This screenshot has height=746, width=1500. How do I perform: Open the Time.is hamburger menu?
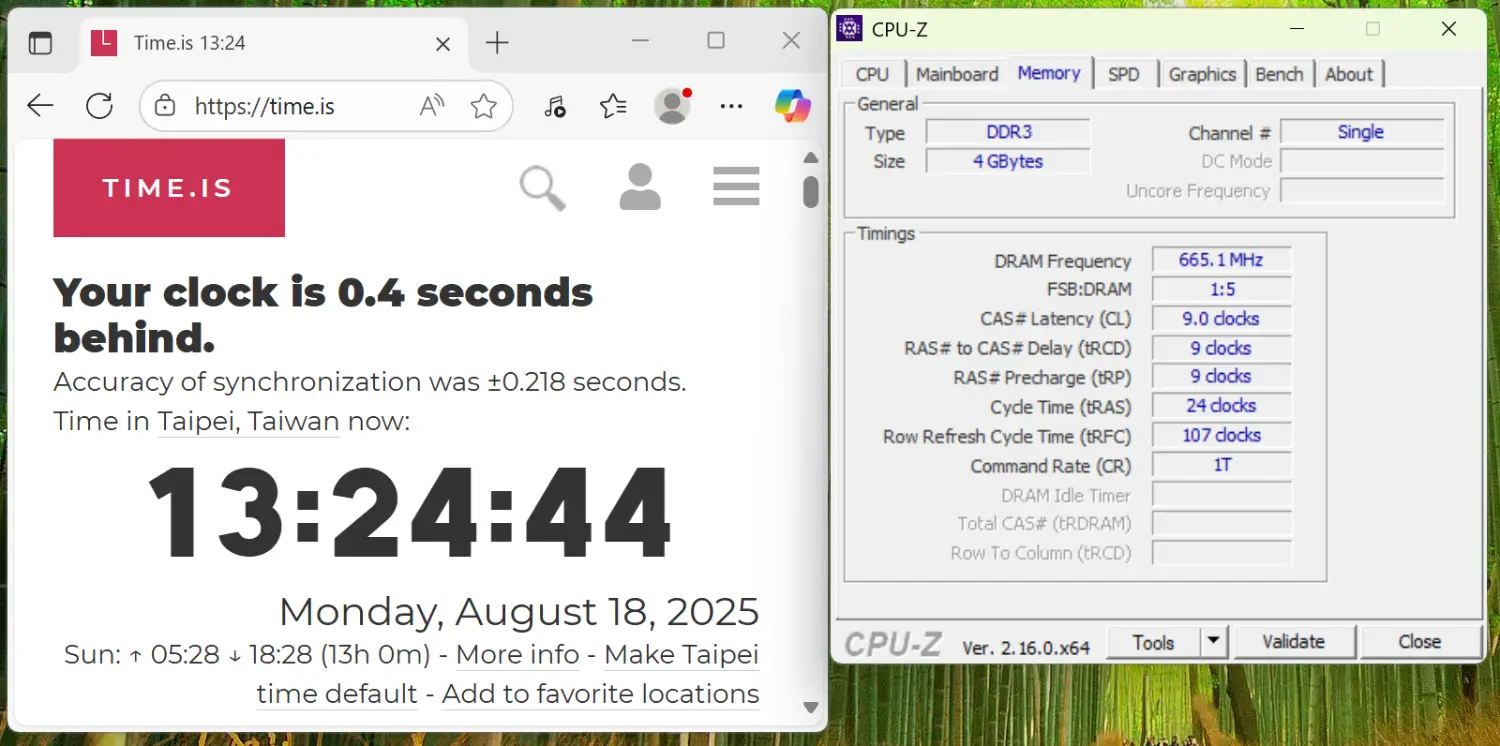tap(736, 186)
